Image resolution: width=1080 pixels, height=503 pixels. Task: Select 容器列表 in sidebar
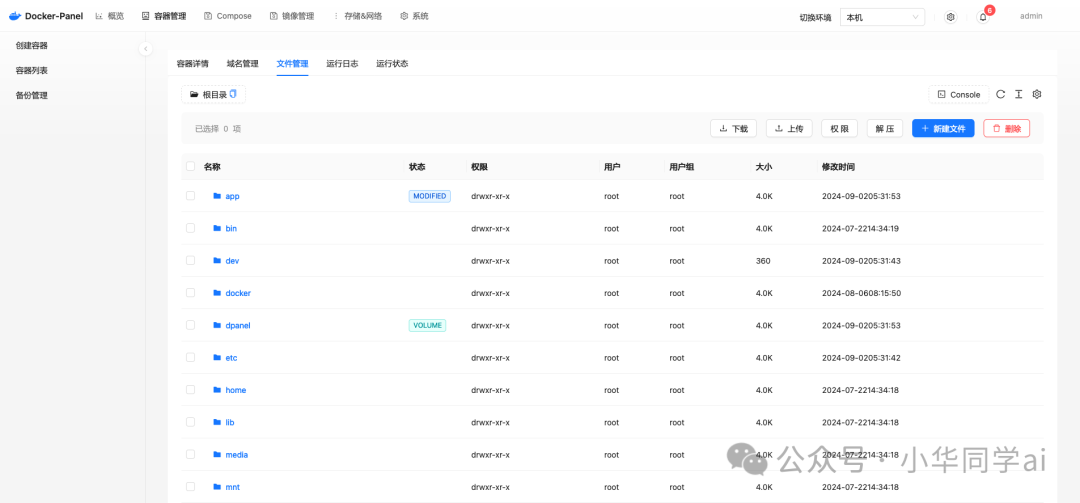[32, 70]
